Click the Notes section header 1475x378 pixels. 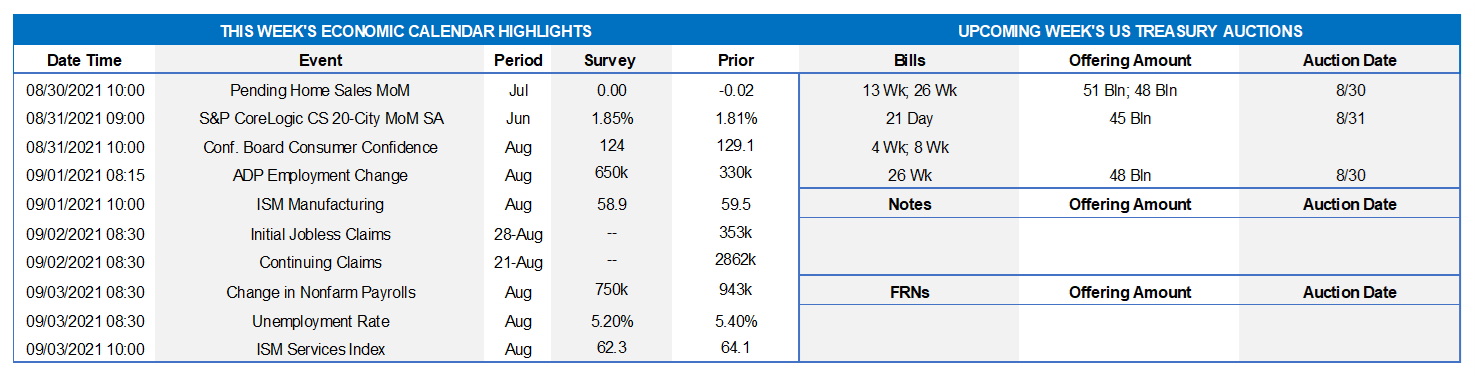point(909,205)
